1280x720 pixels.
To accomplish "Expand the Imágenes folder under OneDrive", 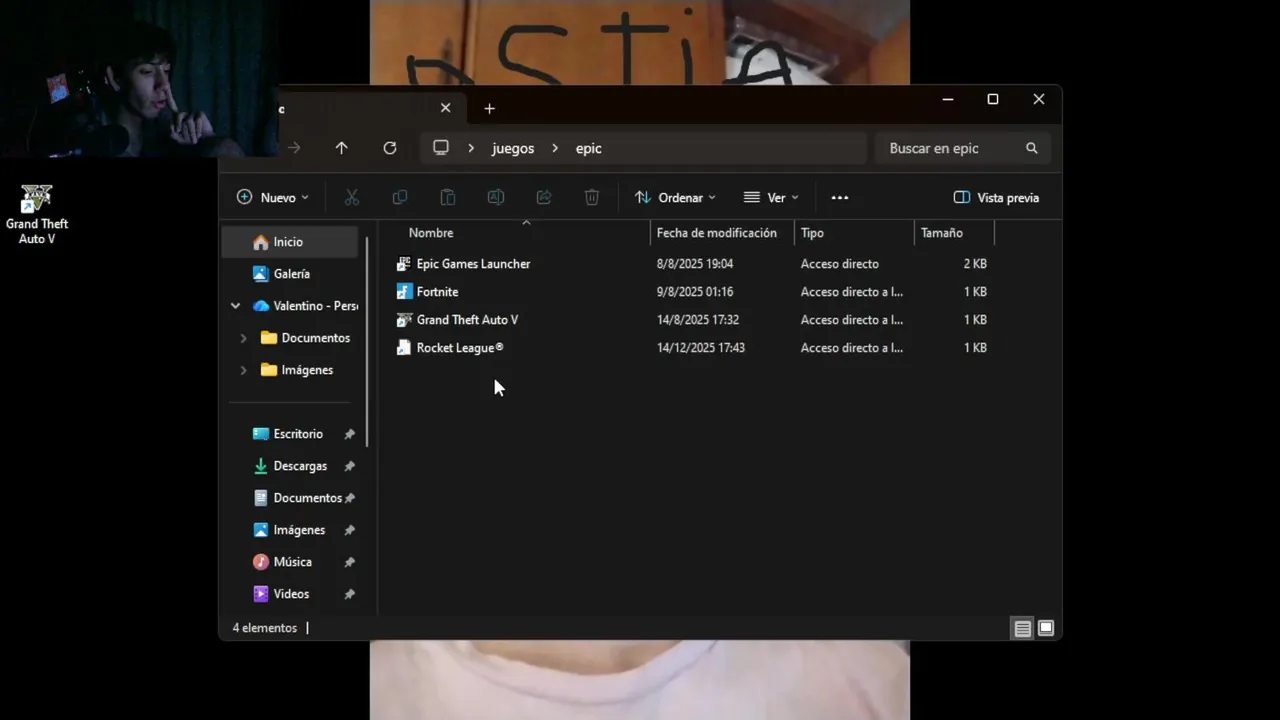I will [243, 370].
